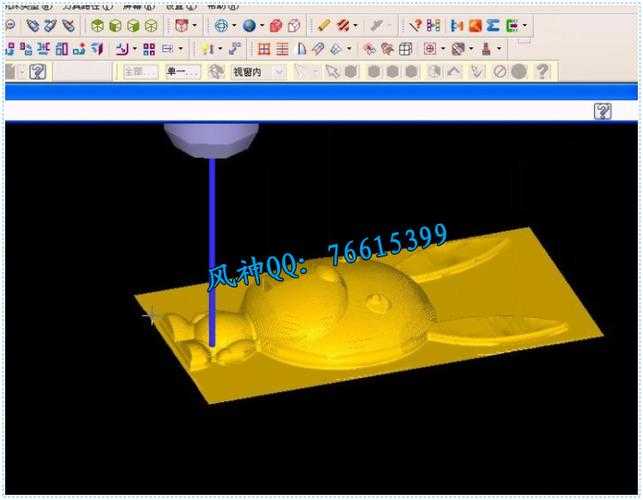Click the brown stamp-shaped machine icon
643x500 pixels.
pyautogui.click(x=486, y=49)
